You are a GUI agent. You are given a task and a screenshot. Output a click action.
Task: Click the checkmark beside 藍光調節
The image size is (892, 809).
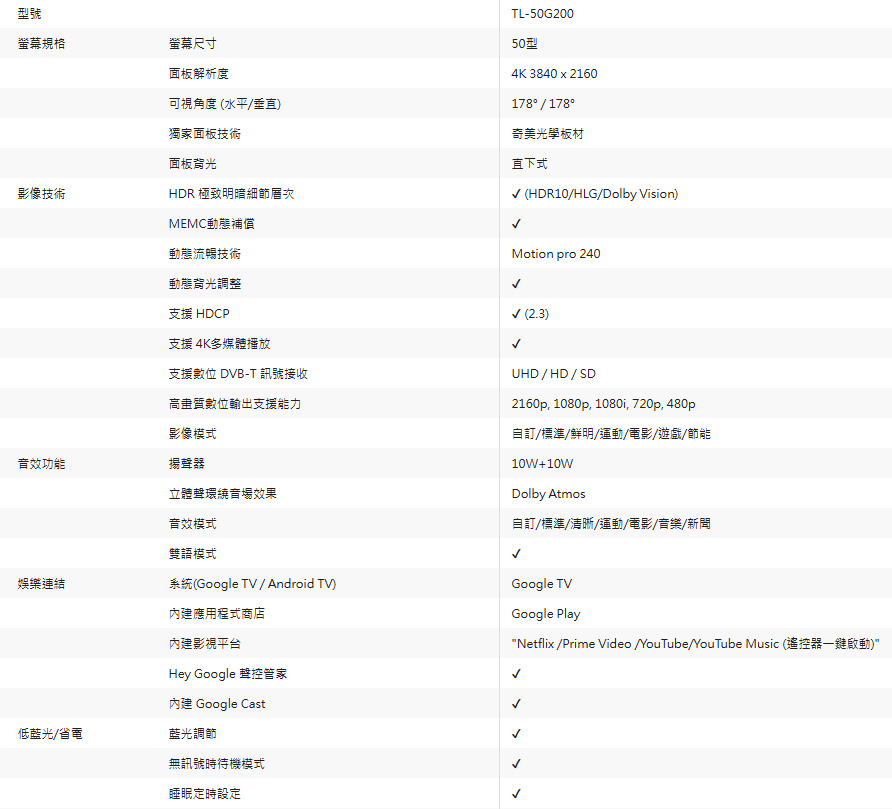point(516,734)
